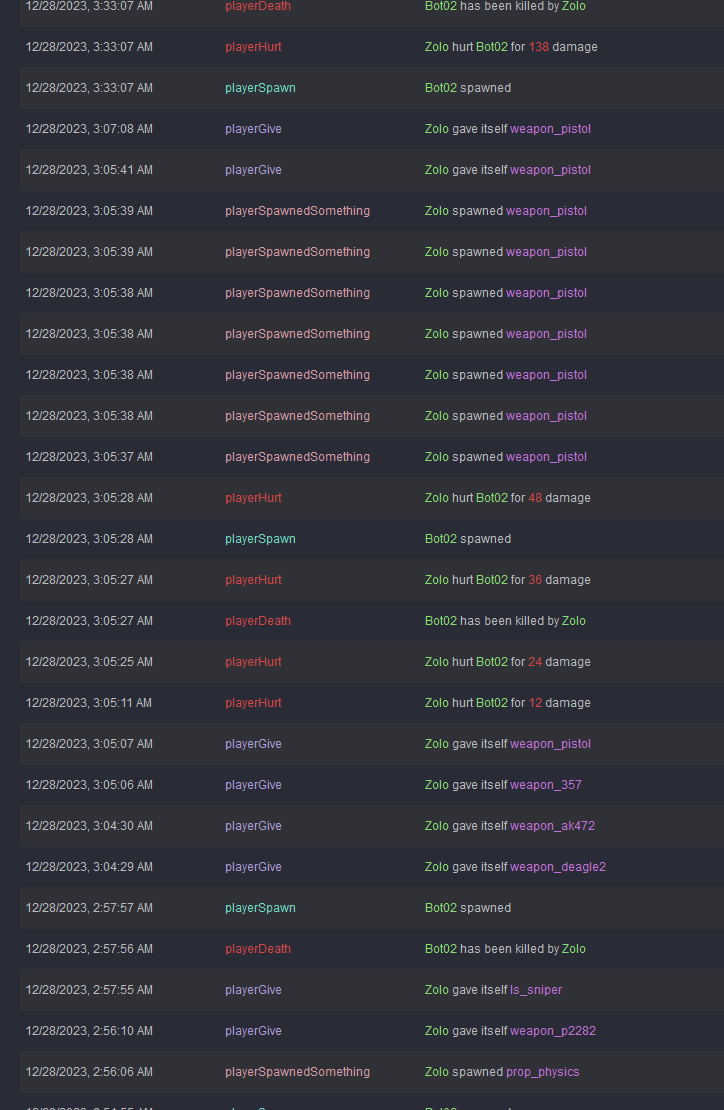Open the ls_sniper item link
Image resolution: width=724 pixels, height=1110 pixels.
point(536,990)
